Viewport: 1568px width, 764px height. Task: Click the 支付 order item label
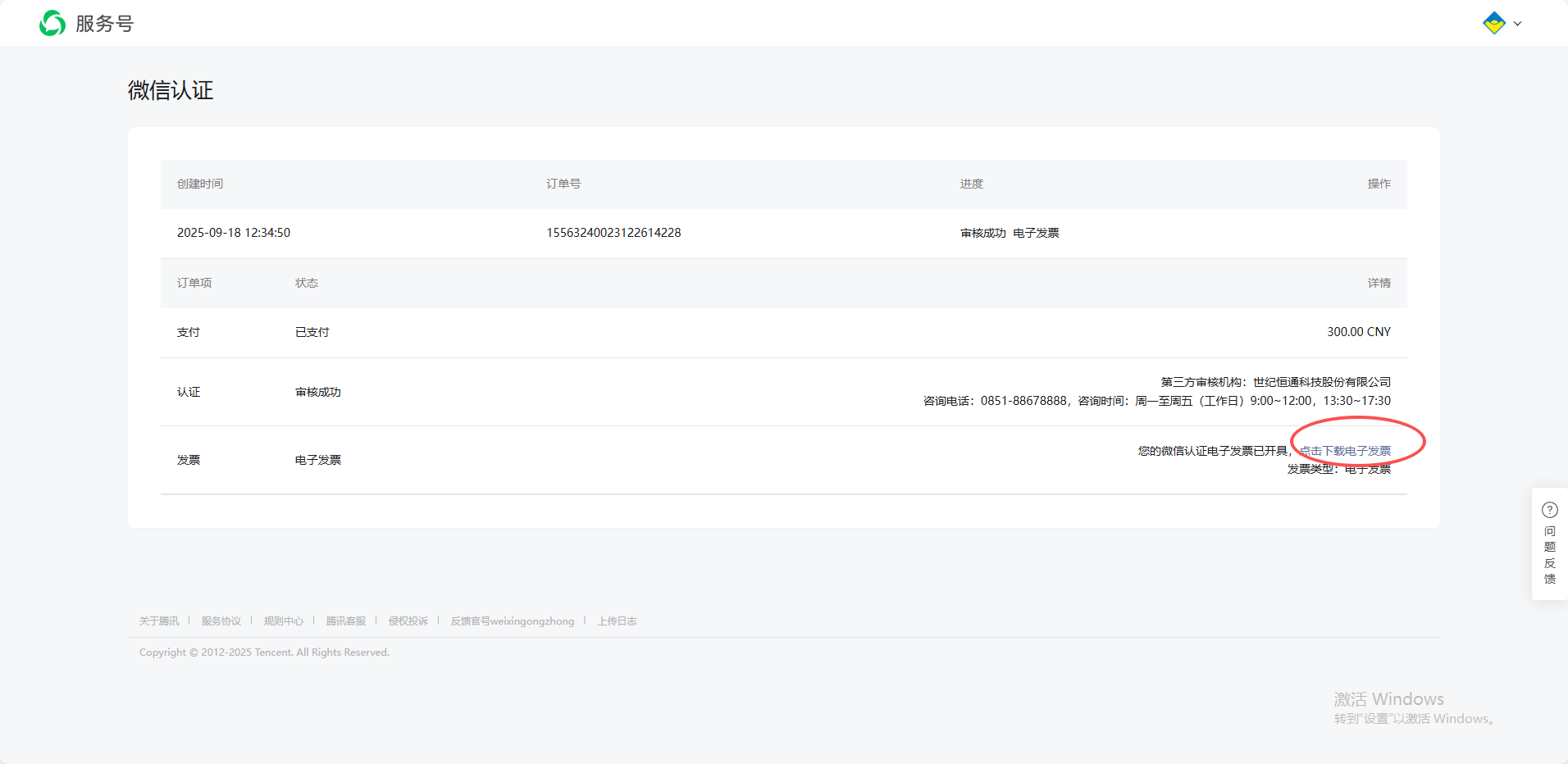[x=189, y=332]
